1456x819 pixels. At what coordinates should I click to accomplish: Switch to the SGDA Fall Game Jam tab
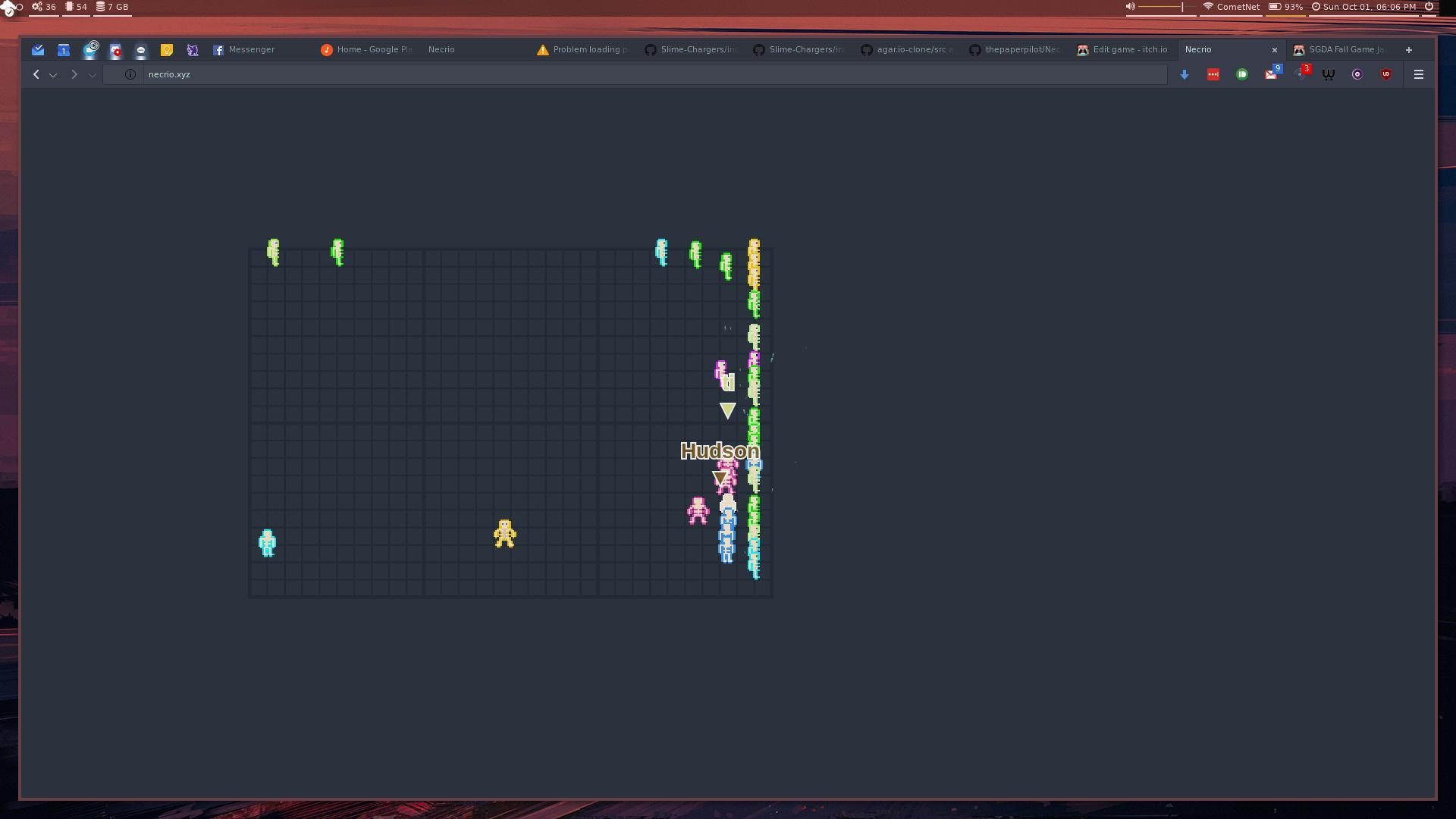[x=1340, y=50]
